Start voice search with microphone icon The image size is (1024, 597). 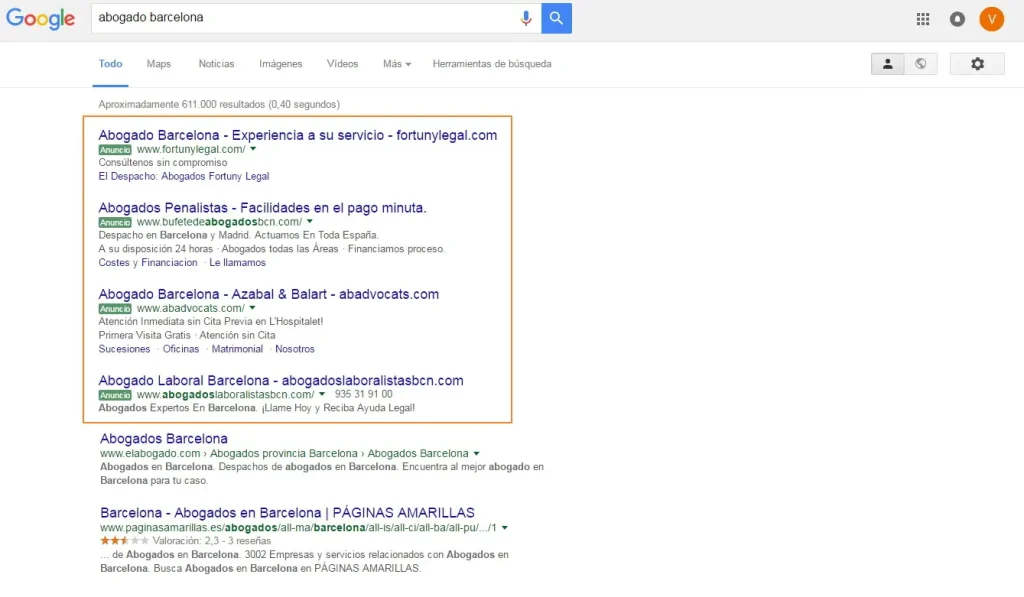pyautogui.click(x=526, y=18)
